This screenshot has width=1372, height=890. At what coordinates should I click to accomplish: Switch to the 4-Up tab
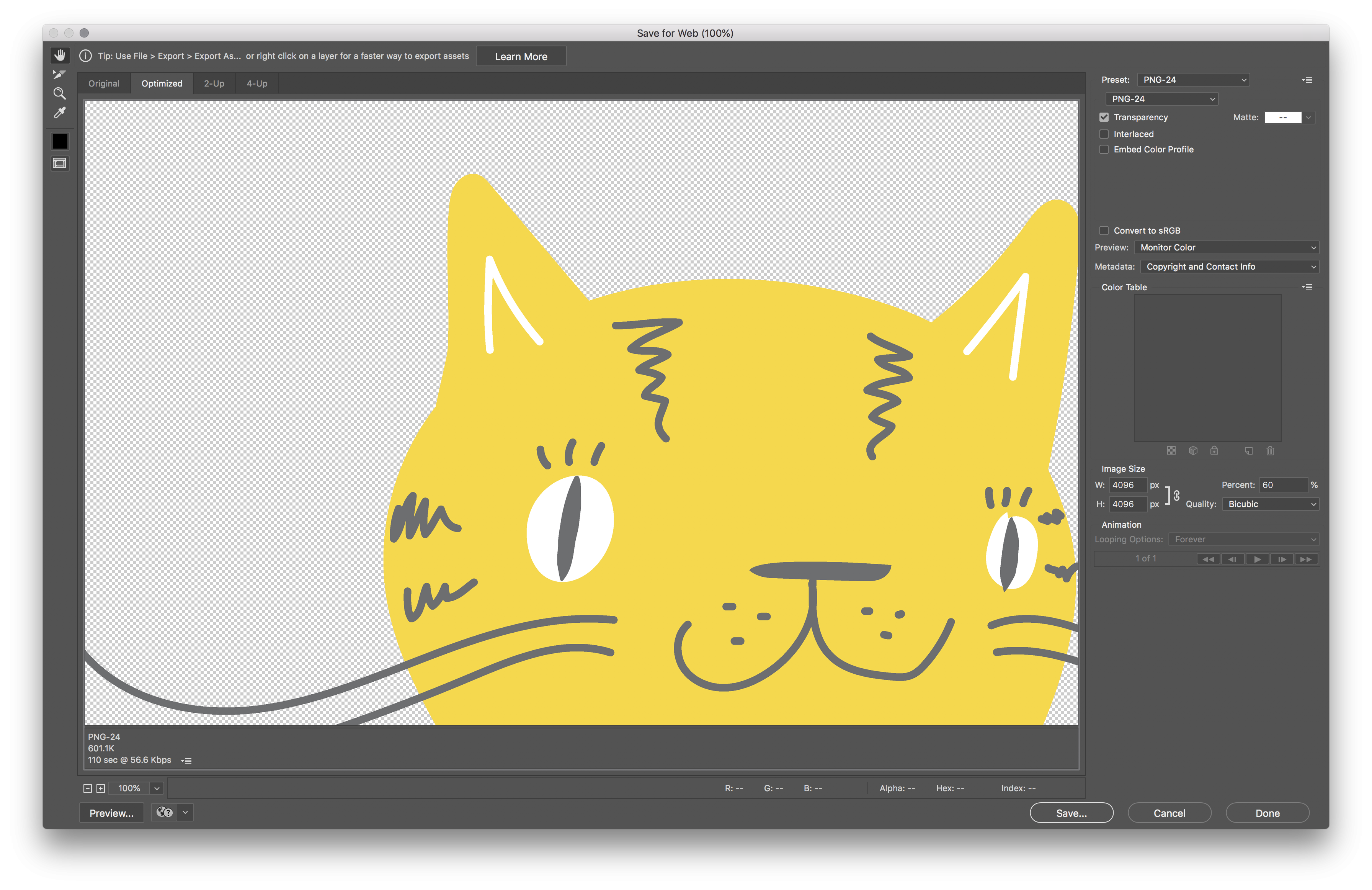pos(257,83)
